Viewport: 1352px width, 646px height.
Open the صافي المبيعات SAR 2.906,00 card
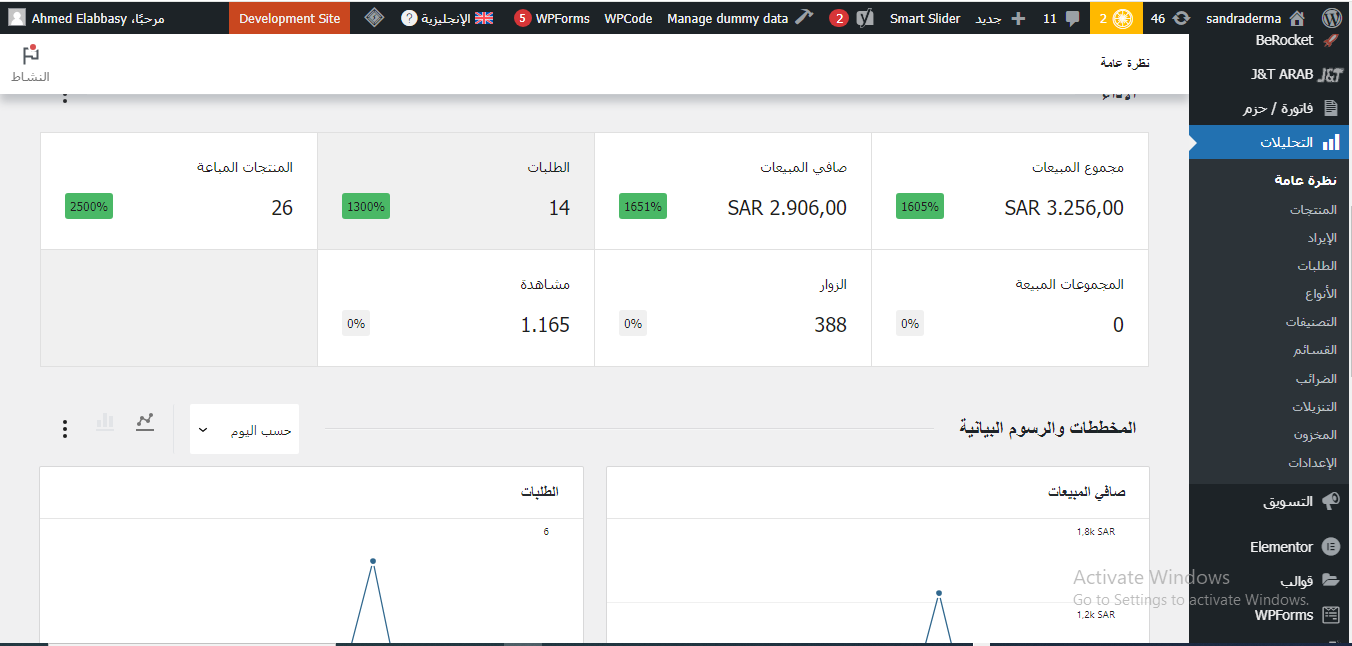pos(733,191)
